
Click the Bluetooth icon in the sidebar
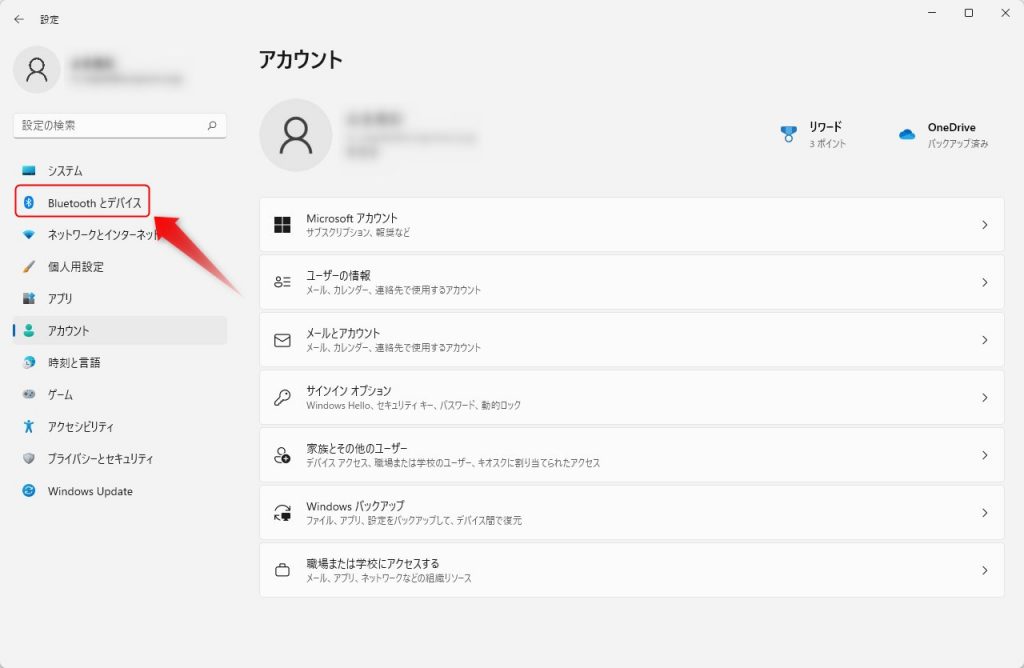click(x=29, y=202)
